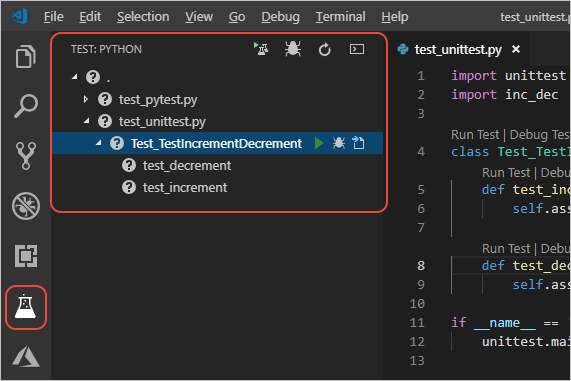This screenshot has width=571, height=381.
Task: Open the Azure view icon
Action: click(25, 356)
